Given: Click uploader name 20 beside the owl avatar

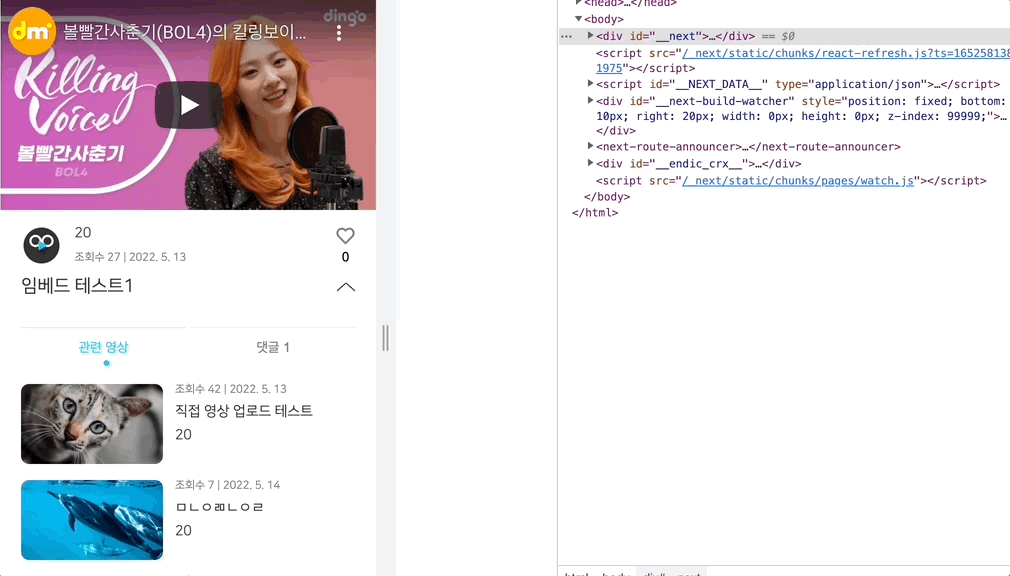Looking at the screenshot, I should tap(83, 233).
